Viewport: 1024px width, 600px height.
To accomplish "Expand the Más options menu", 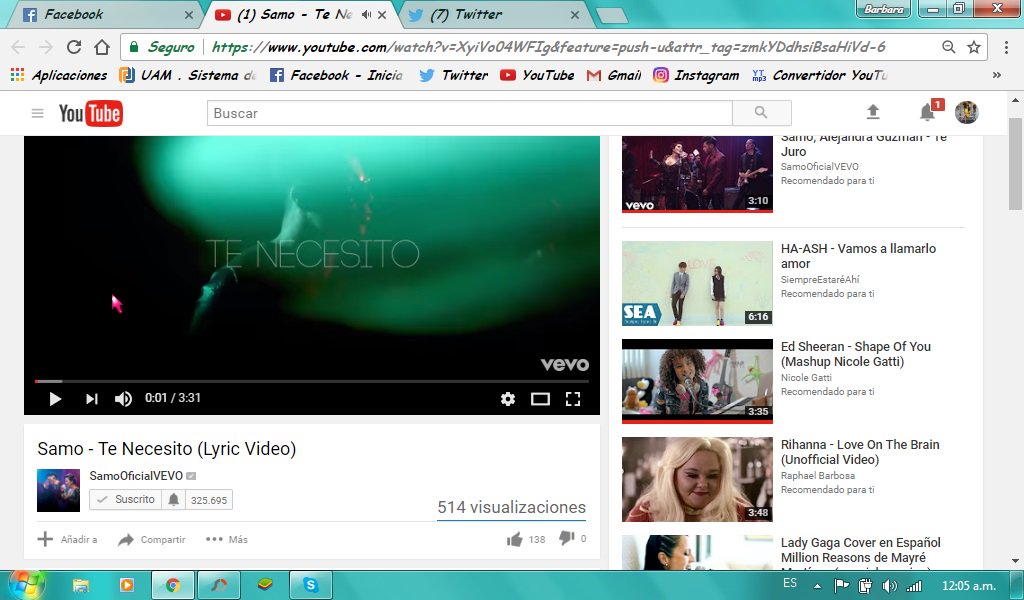I will pyautogui.click(x=227, y=539).
